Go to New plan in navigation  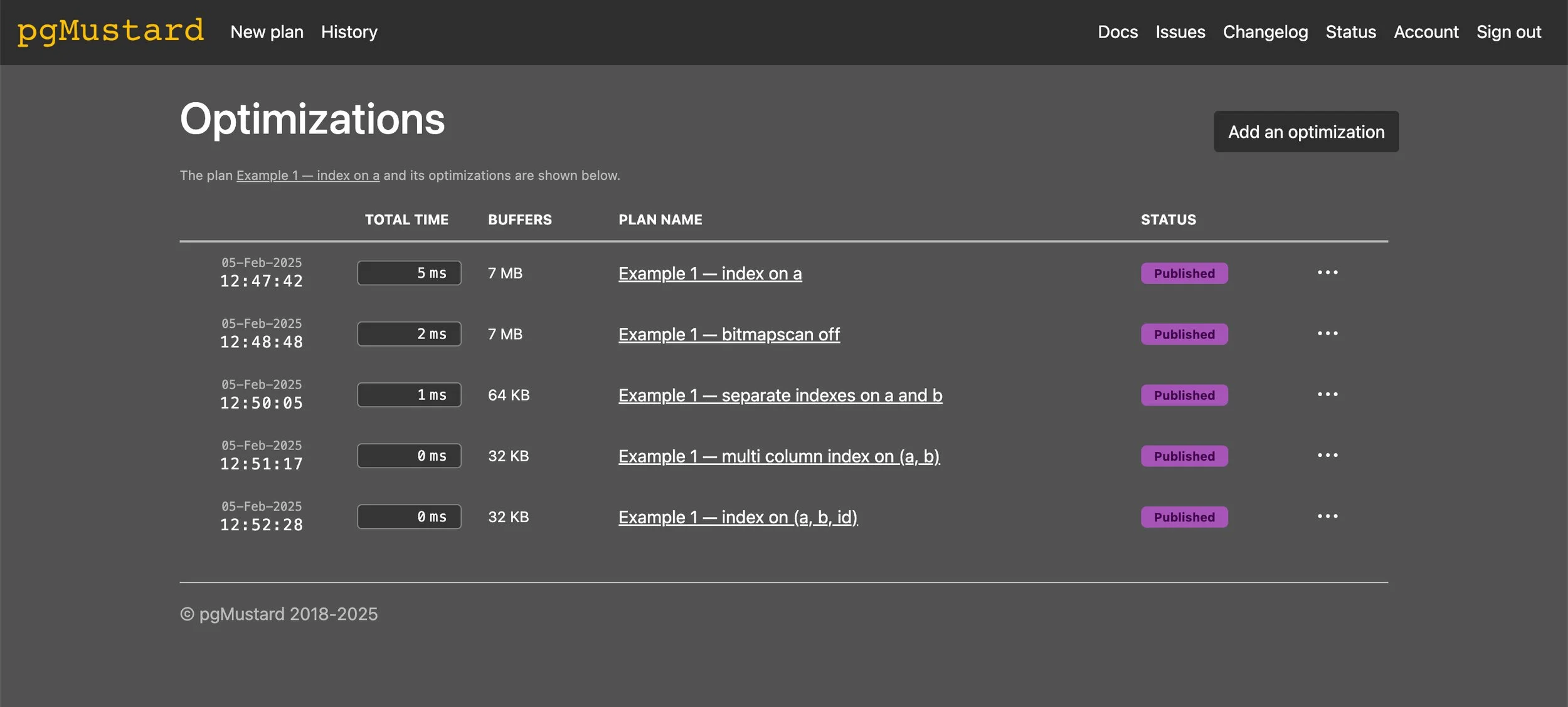pyautogui.click(x=267, y=32)
